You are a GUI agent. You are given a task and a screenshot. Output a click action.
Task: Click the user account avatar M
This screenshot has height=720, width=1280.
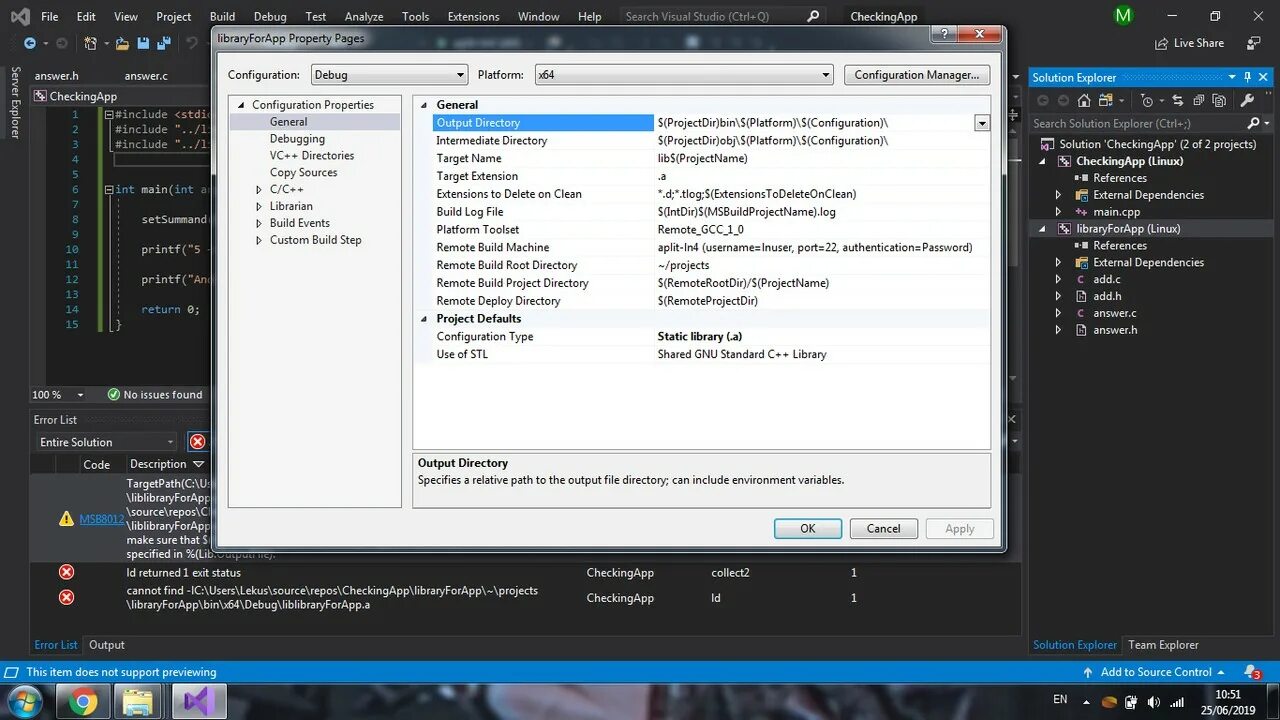pyautogui.click(x=1123, y=15)
